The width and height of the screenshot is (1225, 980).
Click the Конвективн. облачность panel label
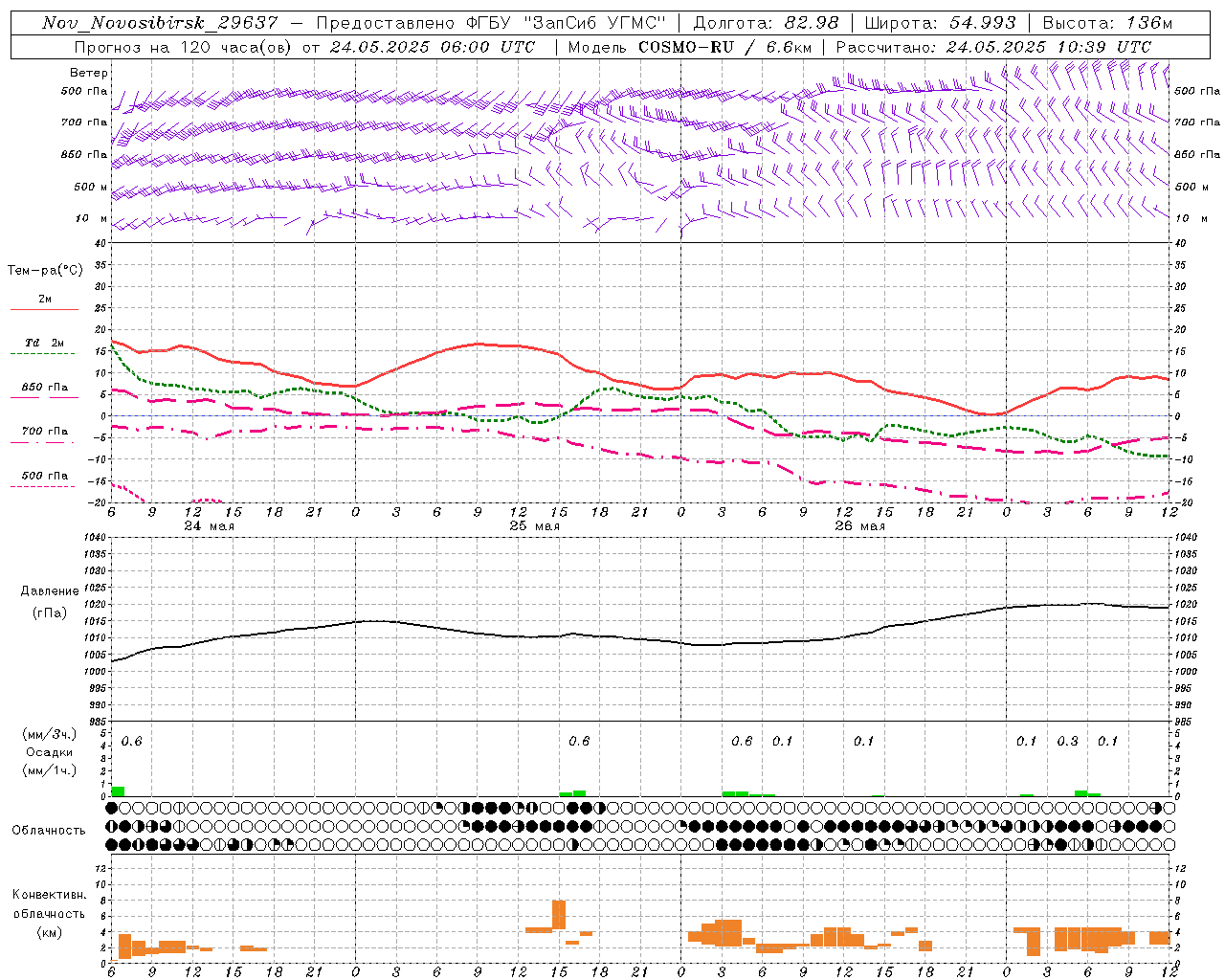49,904
